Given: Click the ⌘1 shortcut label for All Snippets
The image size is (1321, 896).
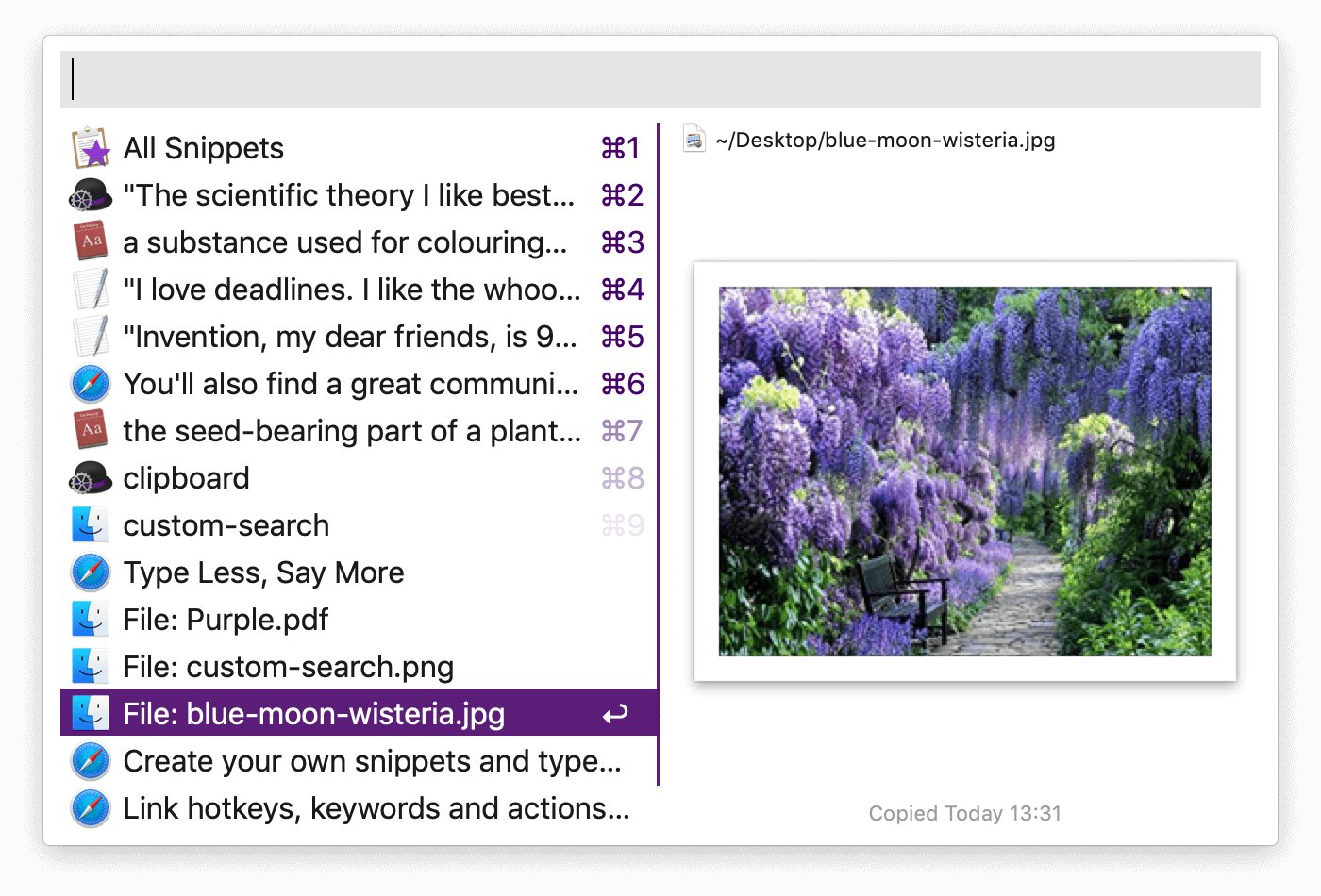Looking at the screenshot, I should tap(621, 148).
